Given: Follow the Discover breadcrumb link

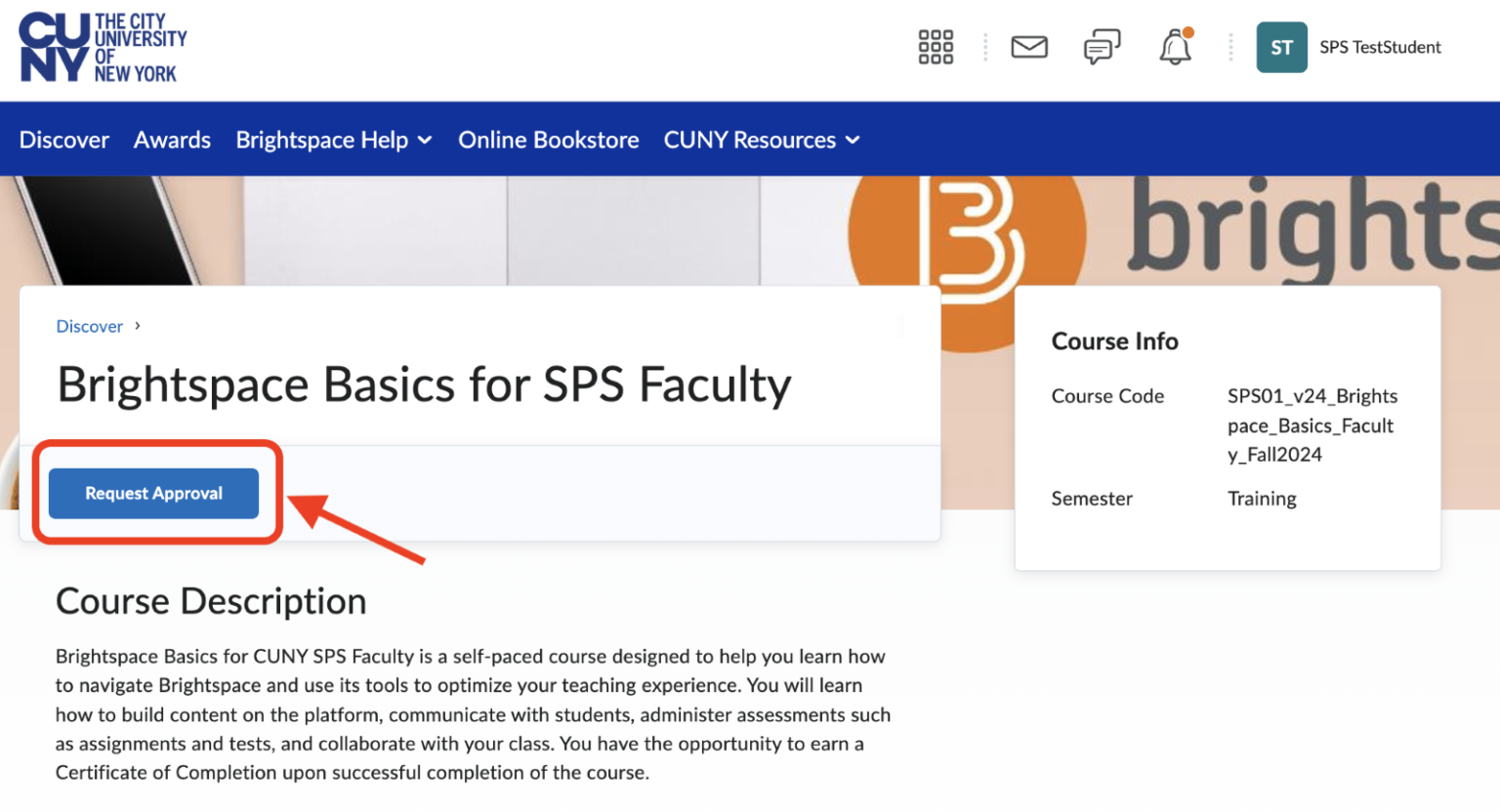Looking at the screenshot, I should [89, 326].
